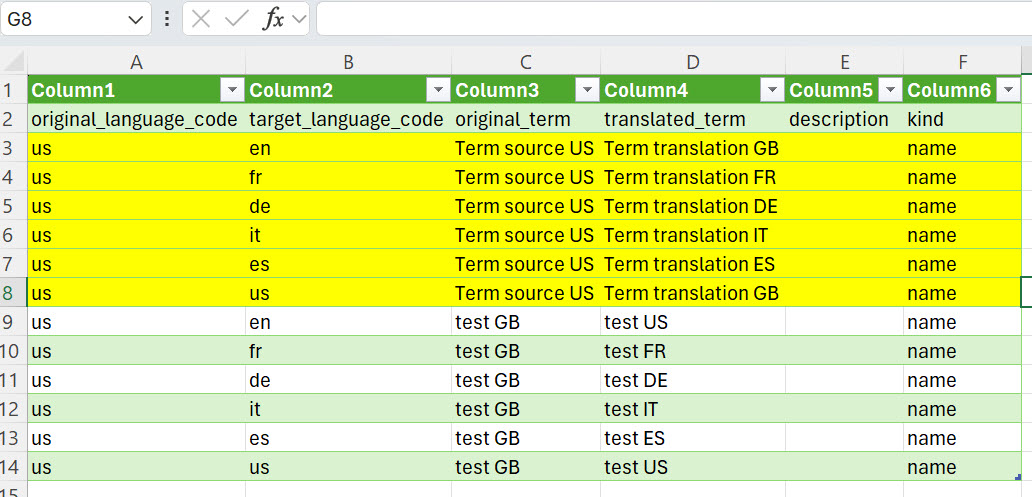Click into the formula bar input area
The width and height of the screenshot is (1032, 497).
(674, 19)
